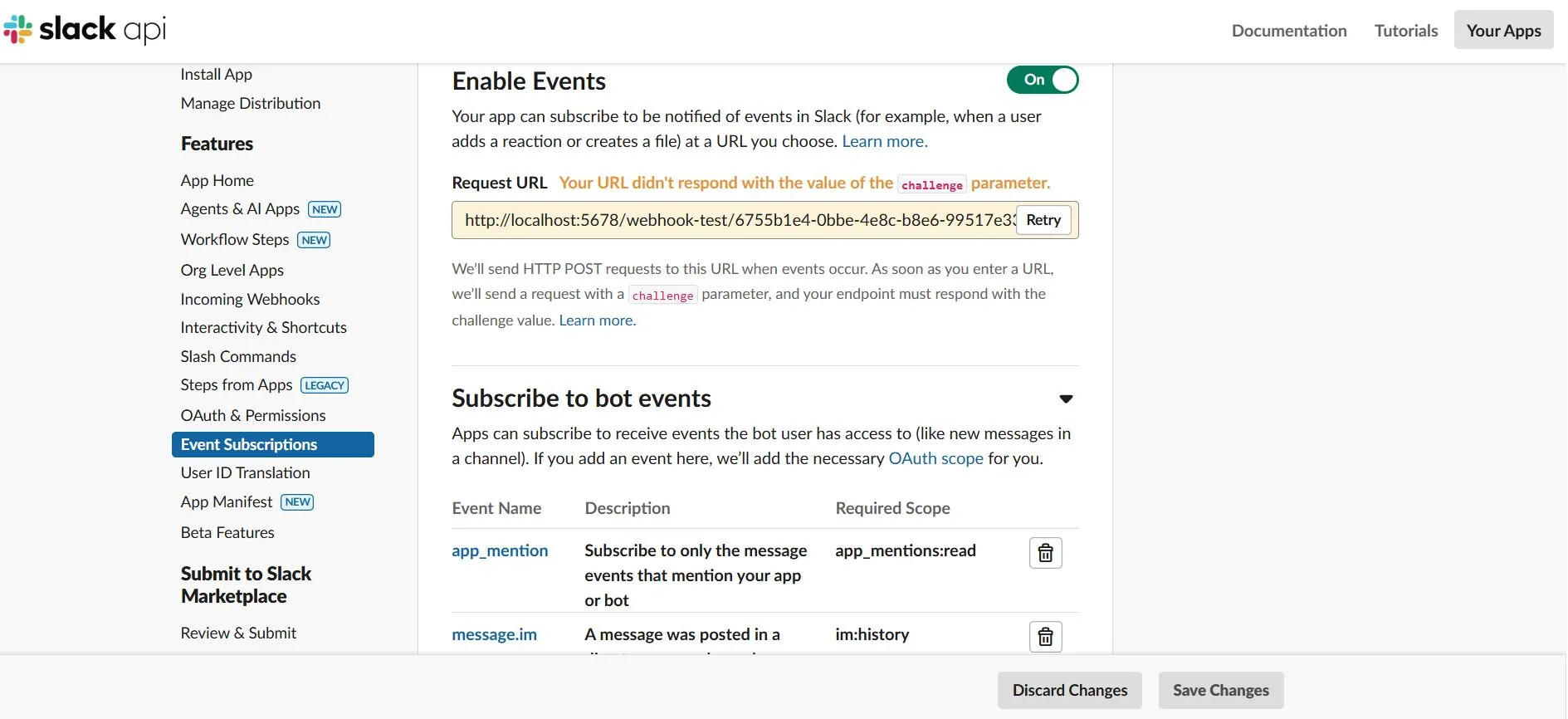
Task: Open Your Apps in top navigation
Action: pyautogui.click(x=1503, y=30)
